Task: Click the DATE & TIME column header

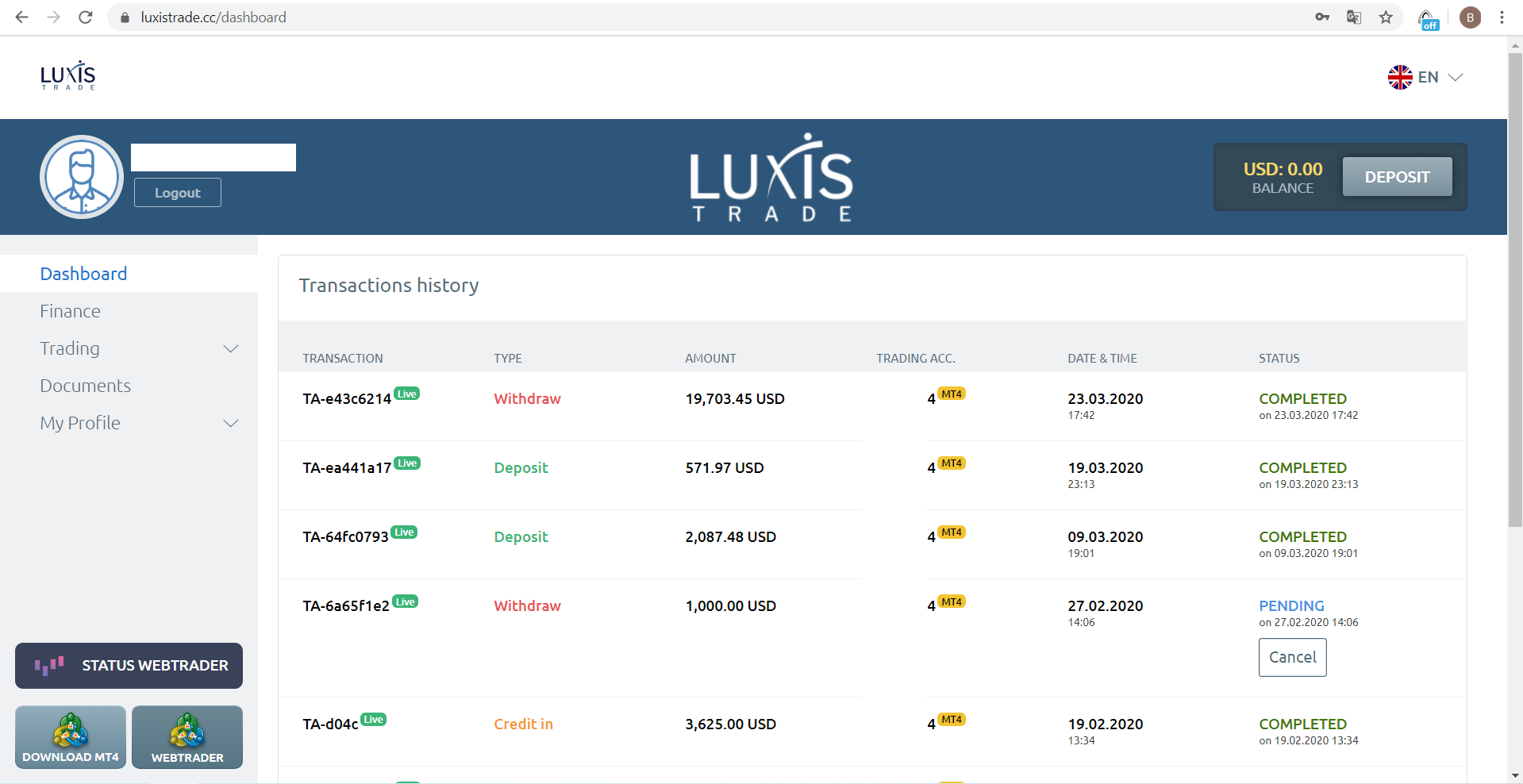Action: point(1102,359)
